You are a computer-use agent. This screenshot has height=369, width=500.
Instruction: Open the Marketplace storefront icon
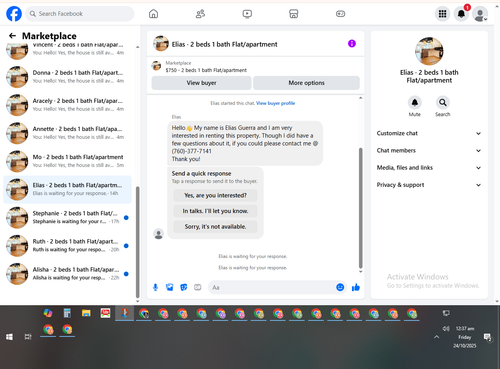294,14
